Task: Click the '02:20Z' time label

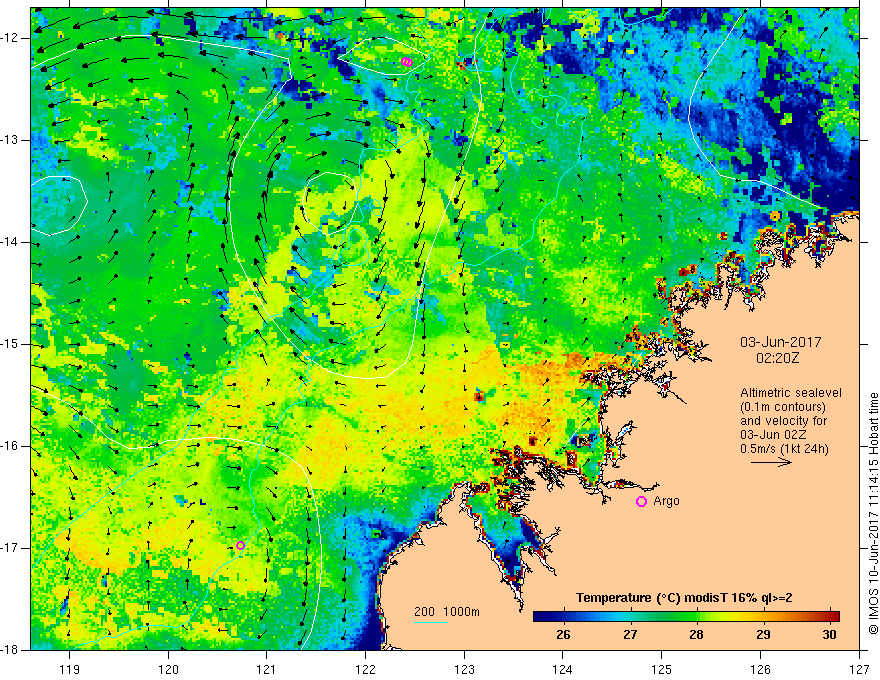Action: pos(777,357)
